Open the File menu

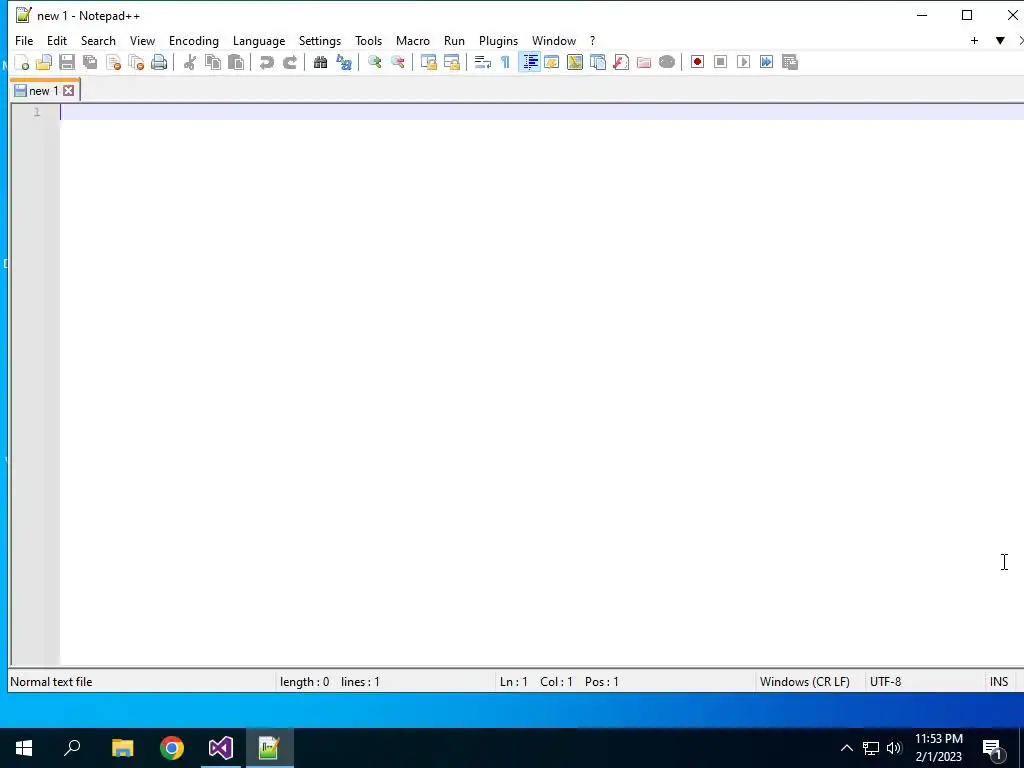click(24, 40)
